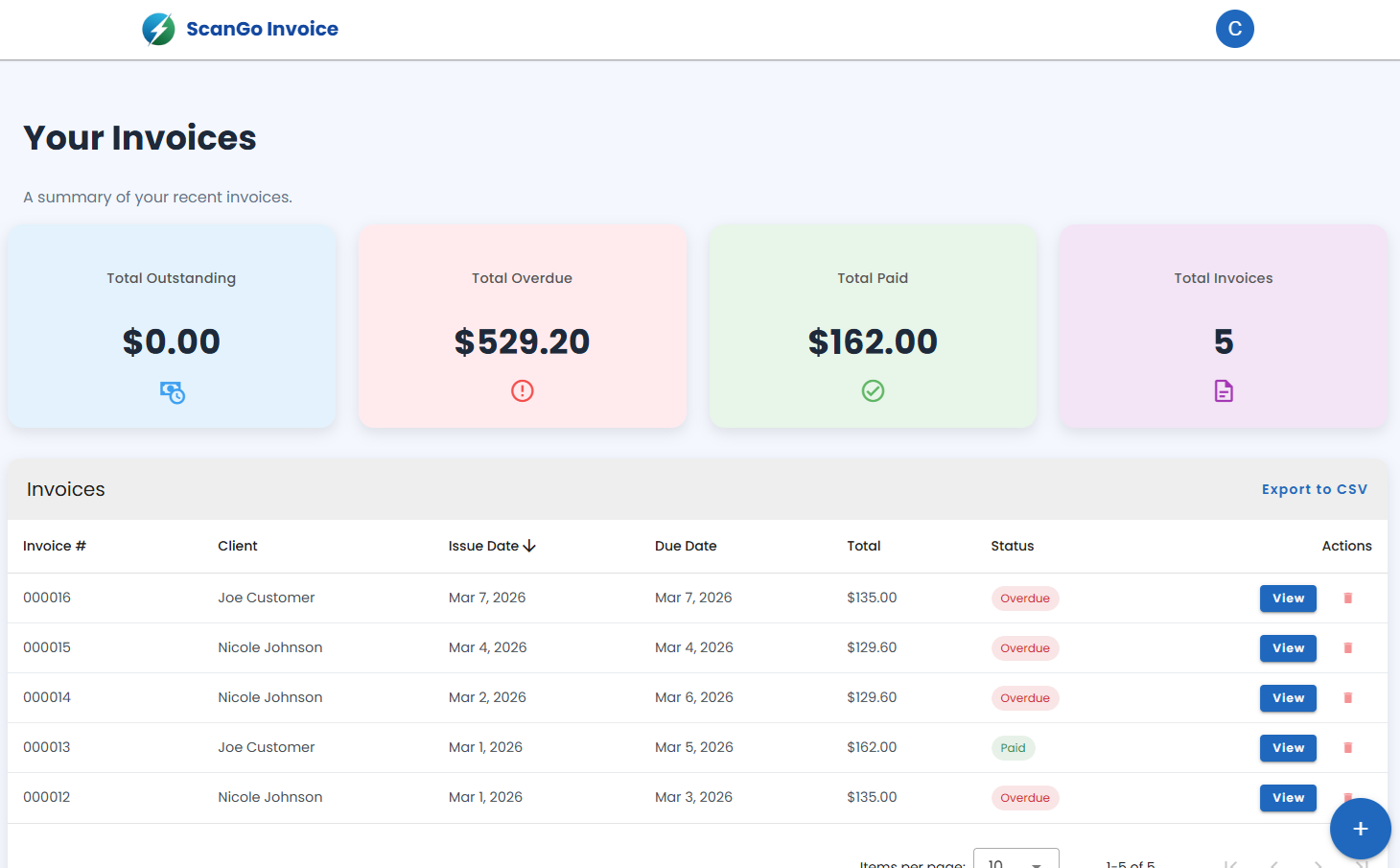This screenshot has width=1400, height=868.
Task: Export invoices to CSV
Action: point(1315,489)
